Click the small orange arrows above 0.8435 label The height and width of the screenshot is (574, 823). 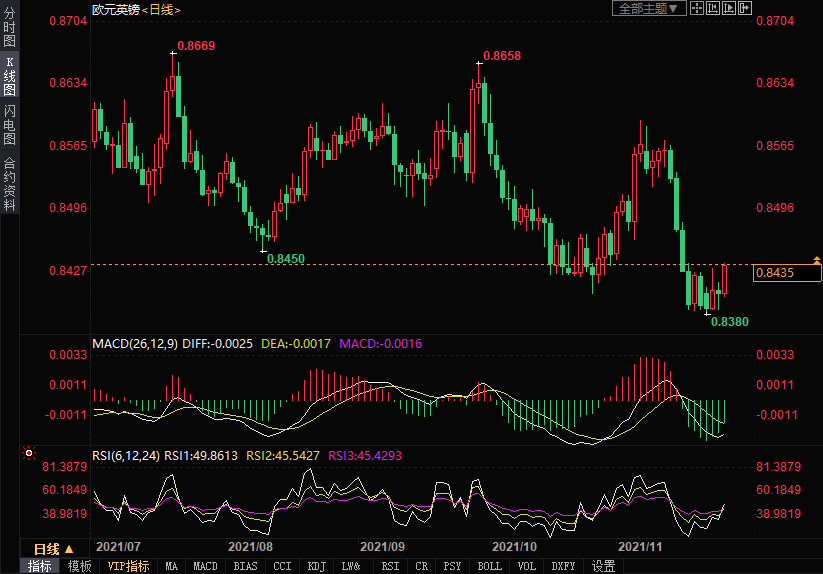(x=817, y=260)
